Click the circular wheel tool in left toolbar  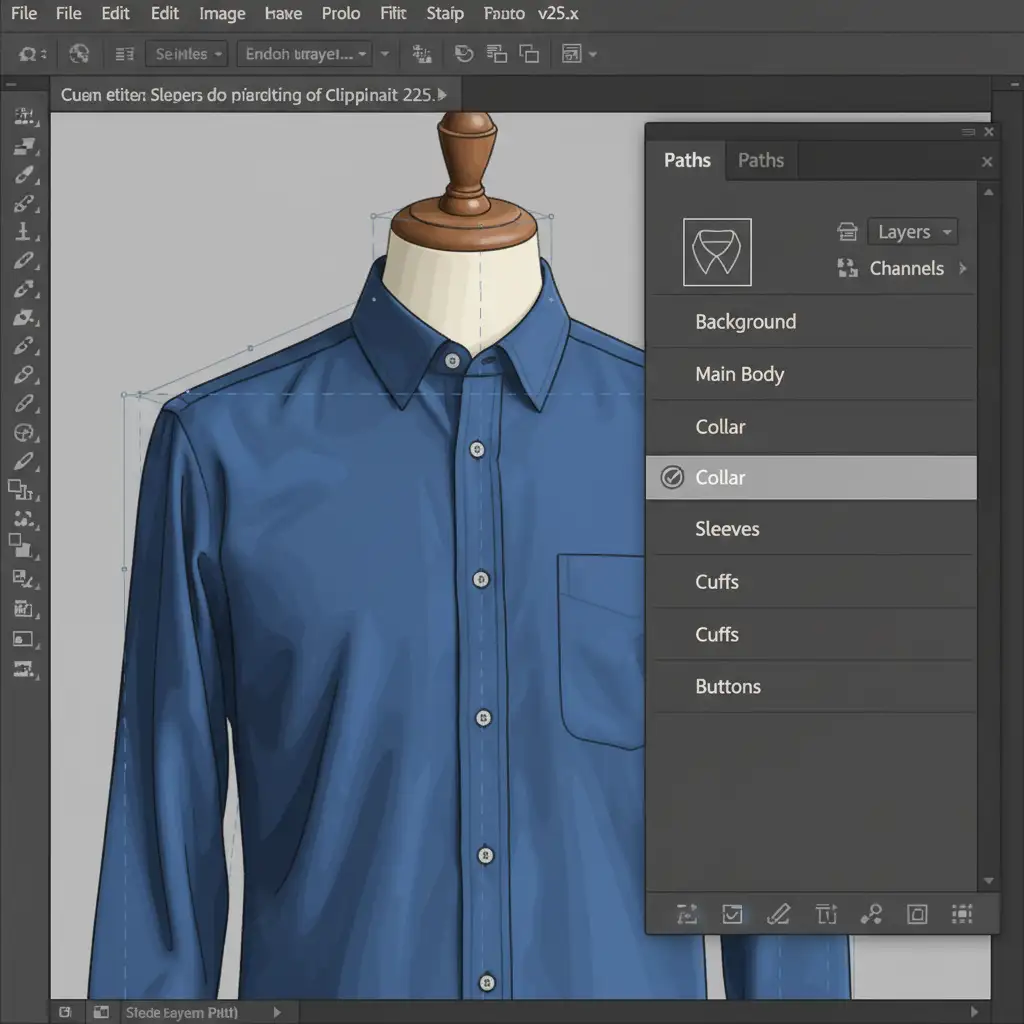23,434
